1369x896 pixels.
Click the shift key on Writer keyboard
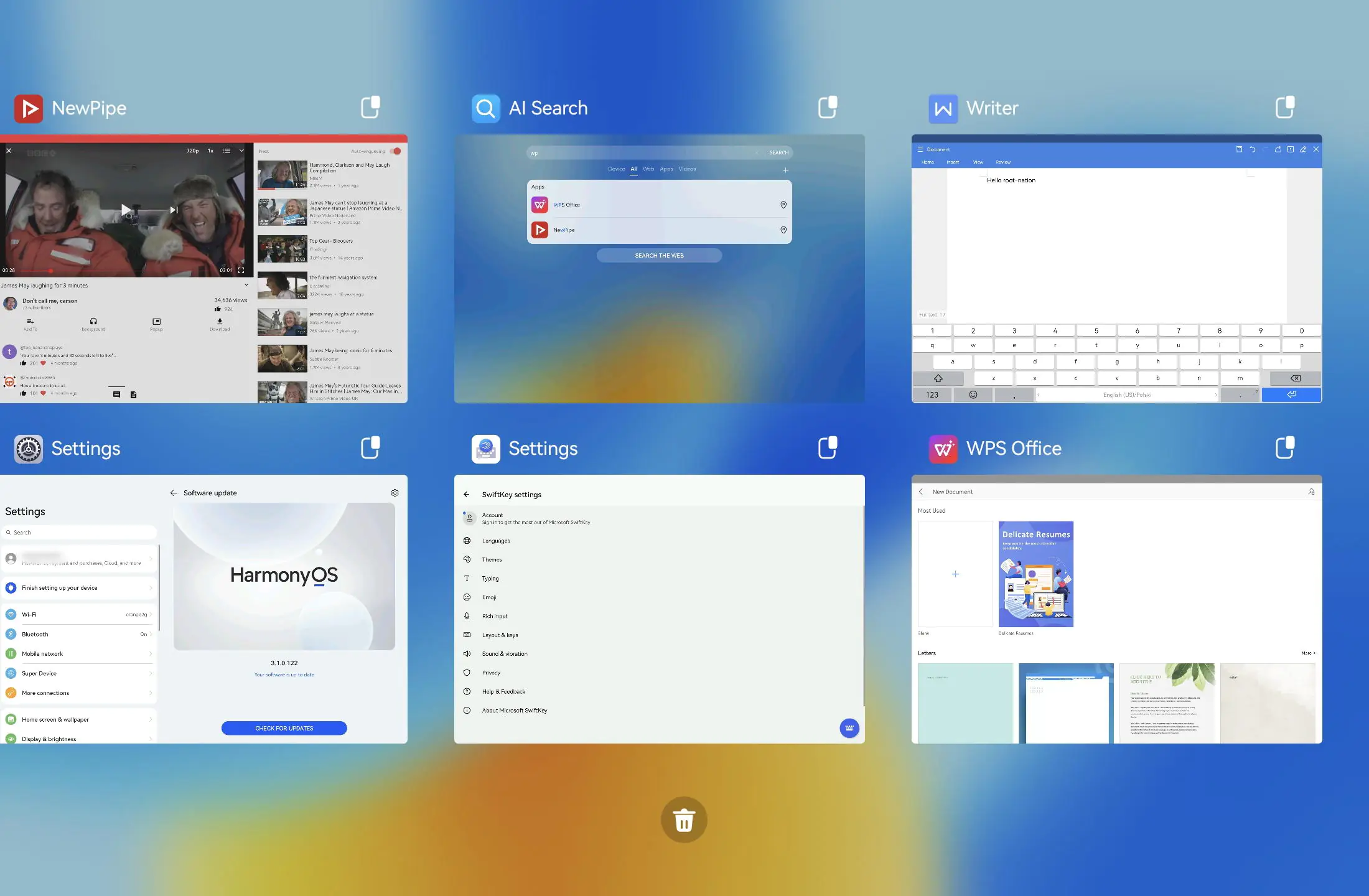coord(938,378)
